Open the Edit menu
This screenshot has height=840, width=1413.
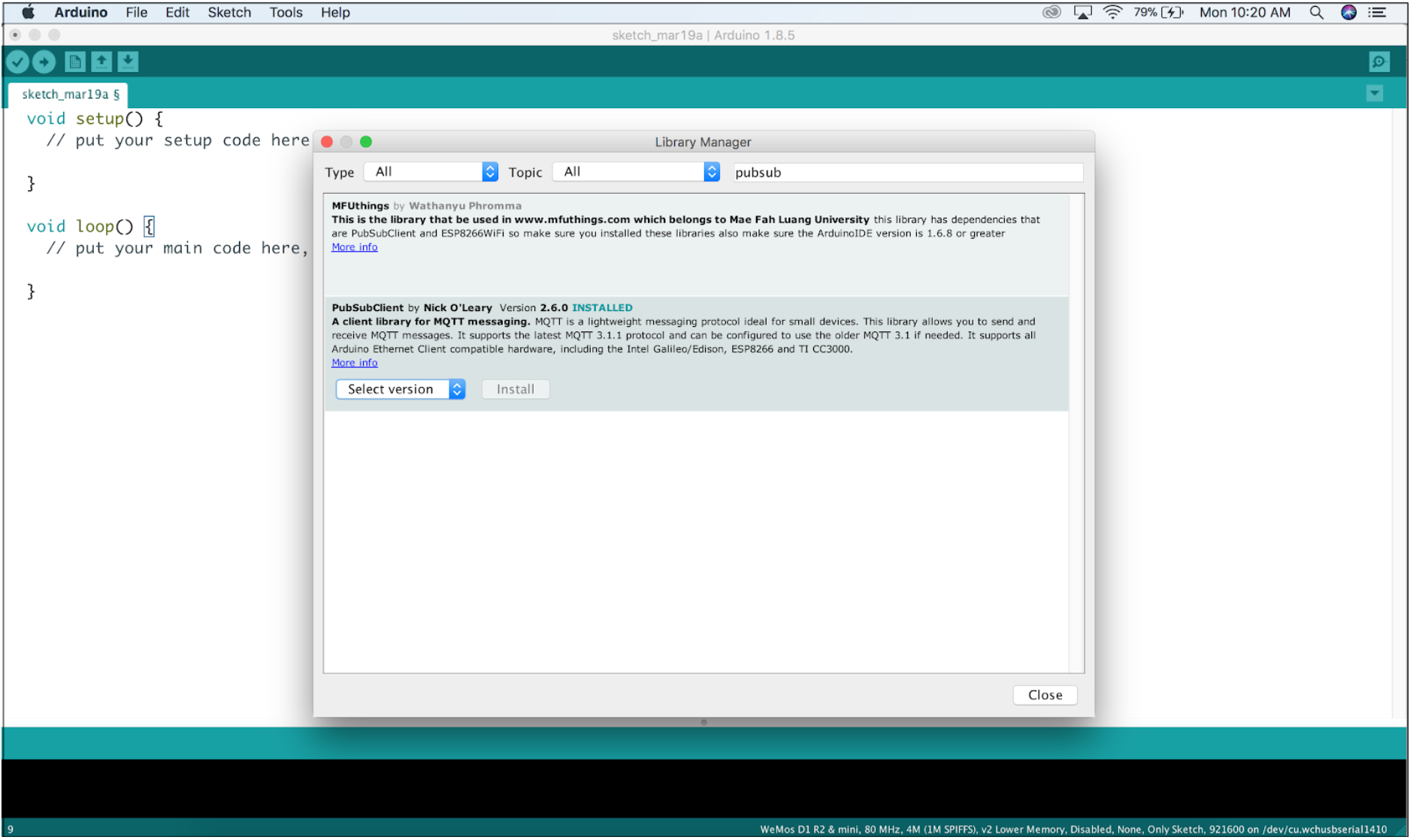tap(177, 12)
